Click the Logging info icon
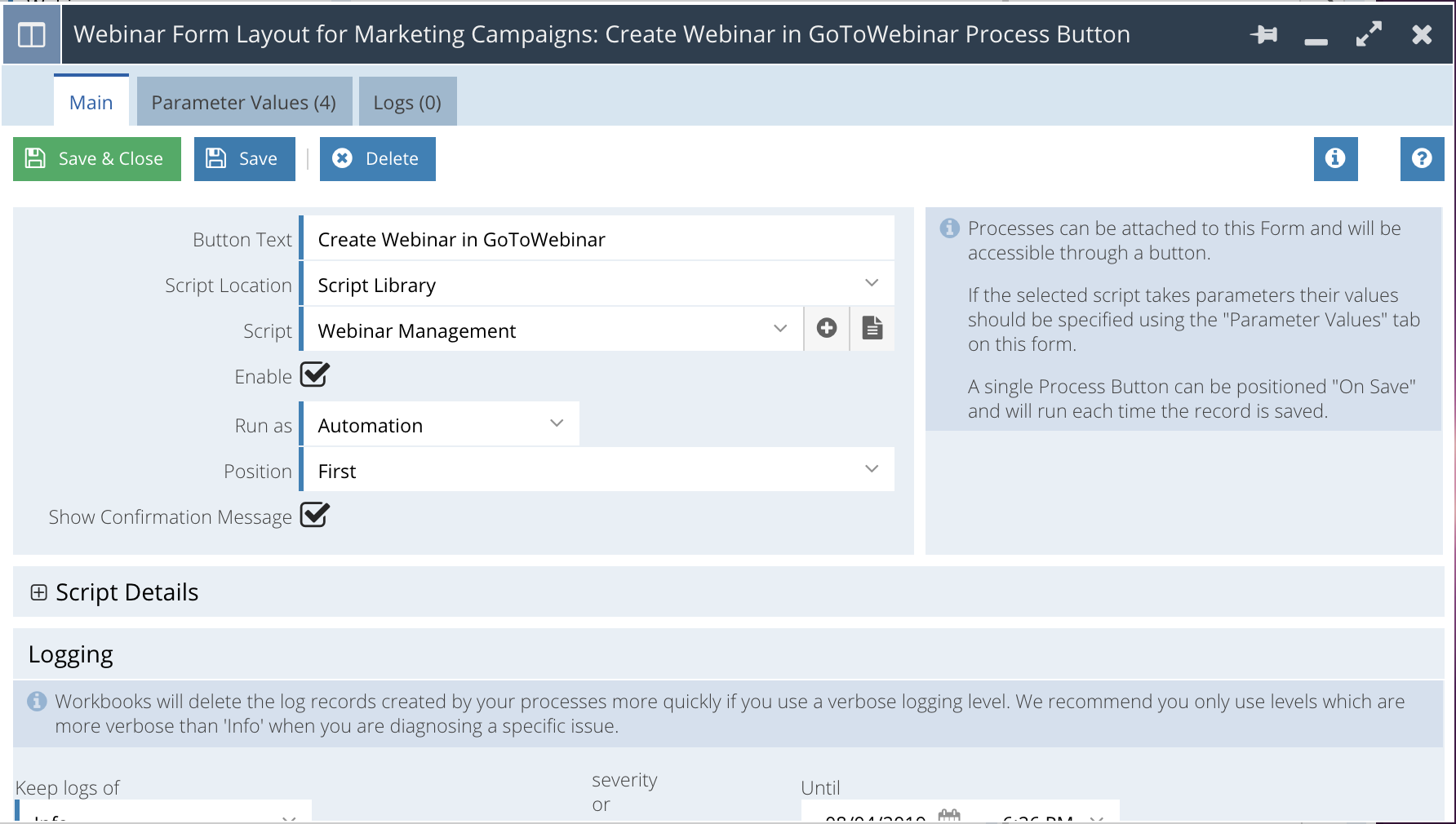1456x824 pixels. click(37, 701)
